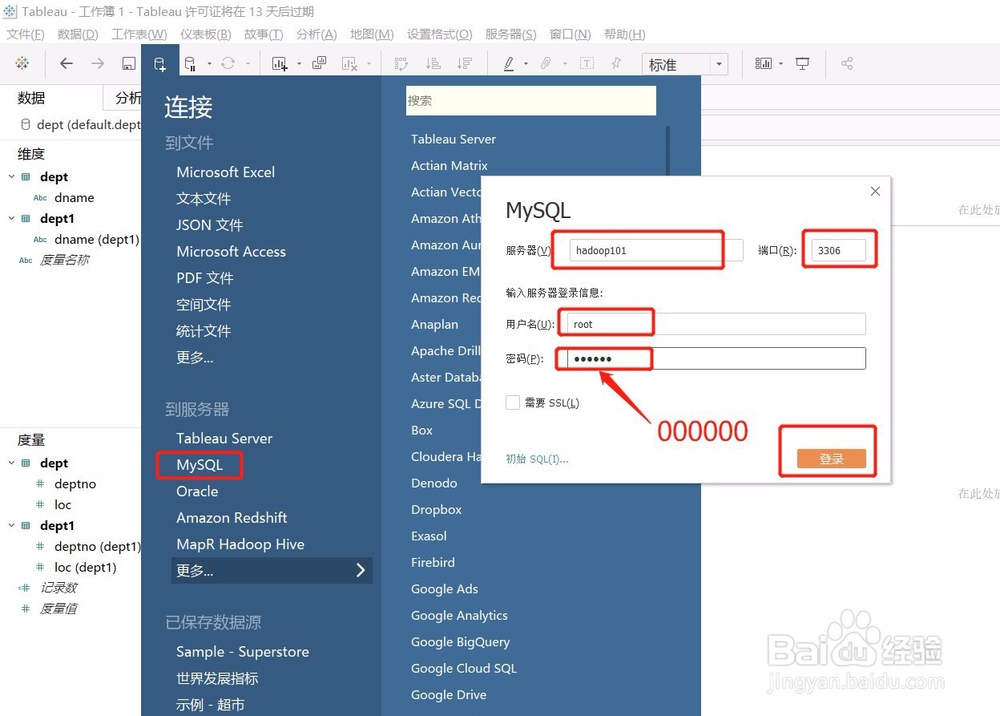Image resolution: width=1000 pixels, height=716 pixels.
Task: Select Amazon Redshift connector
Action: click(232, 518)
